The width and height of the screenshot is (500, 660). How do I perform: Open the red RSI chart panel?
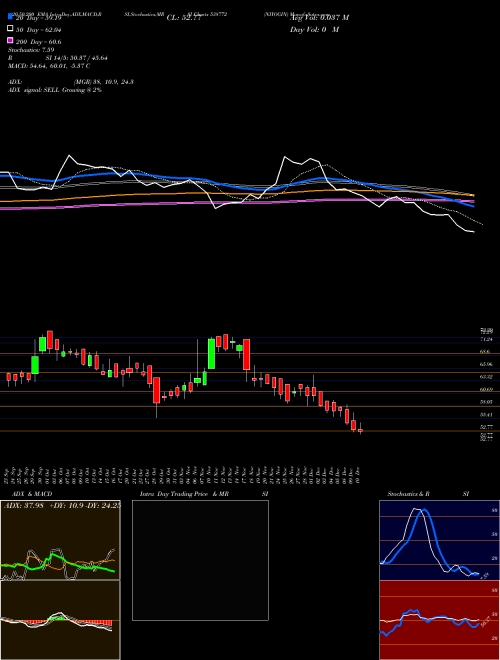[439, 620]
